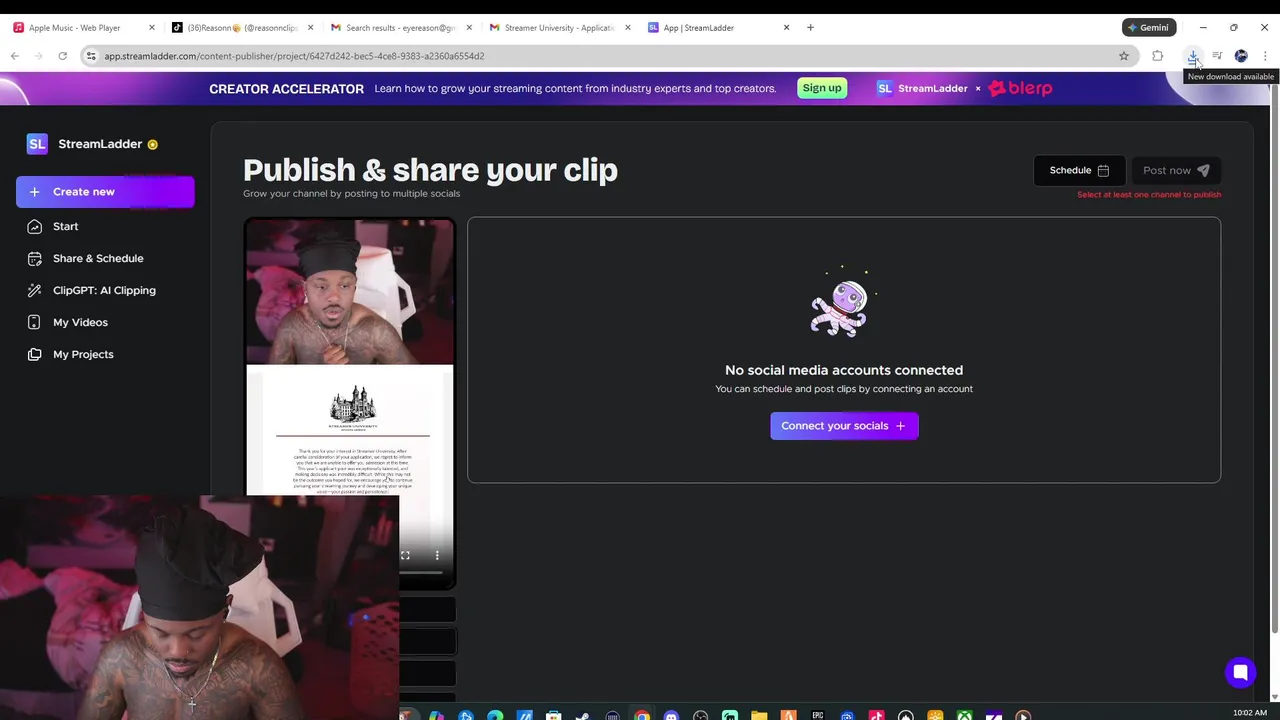Click the Gemini button in Chrome
This screenshot has height=720, width=1280.
point(1148,28)
